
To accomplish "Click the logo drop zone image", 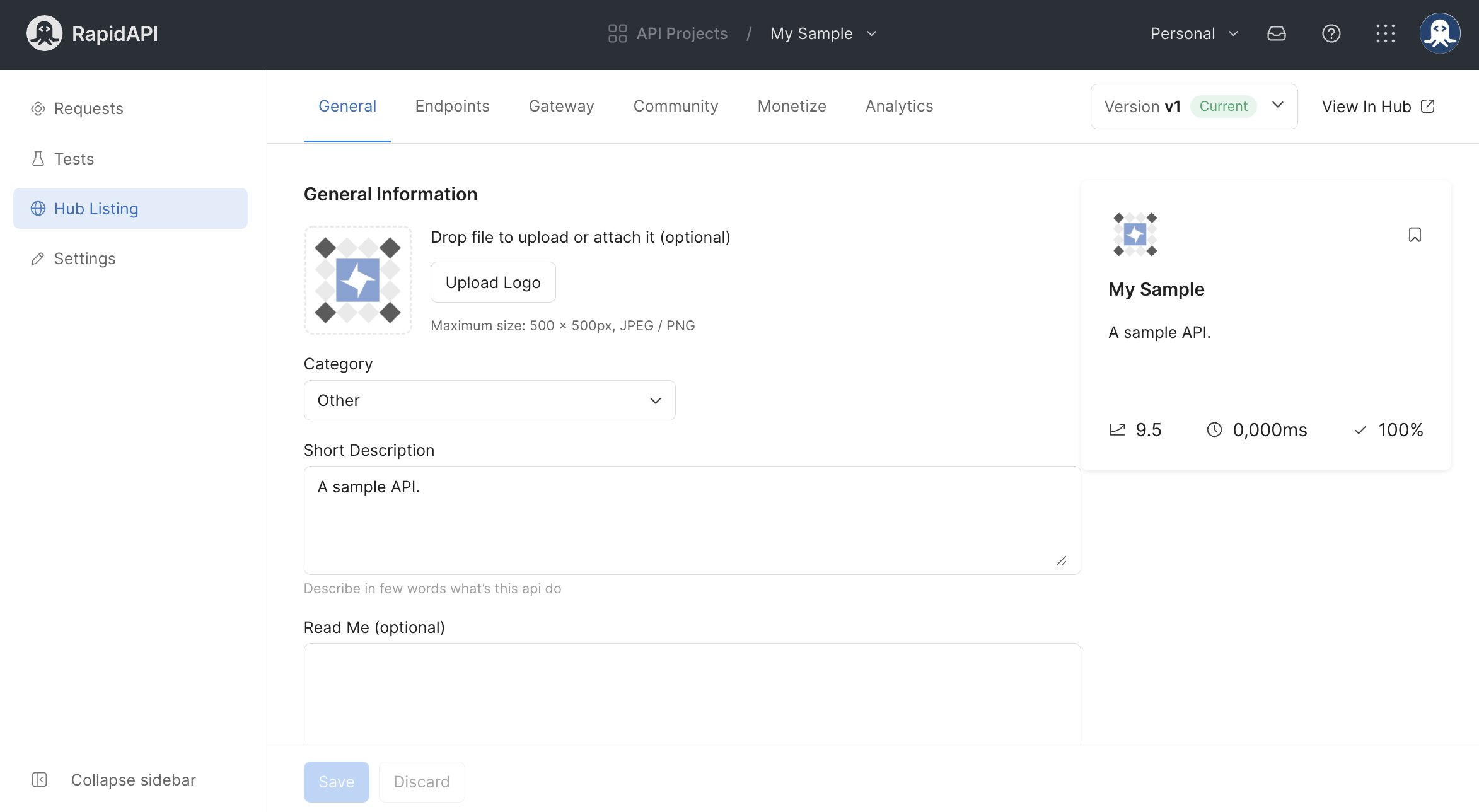I will [x=358, y=280].
